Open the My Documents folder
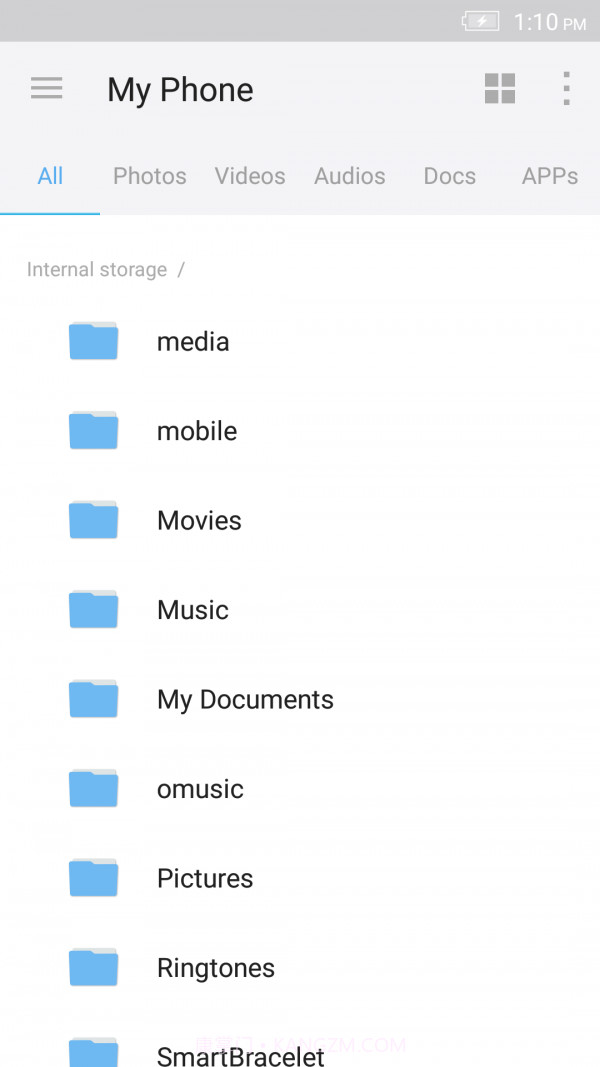600x1067 pixels. [x=245, y=700]
